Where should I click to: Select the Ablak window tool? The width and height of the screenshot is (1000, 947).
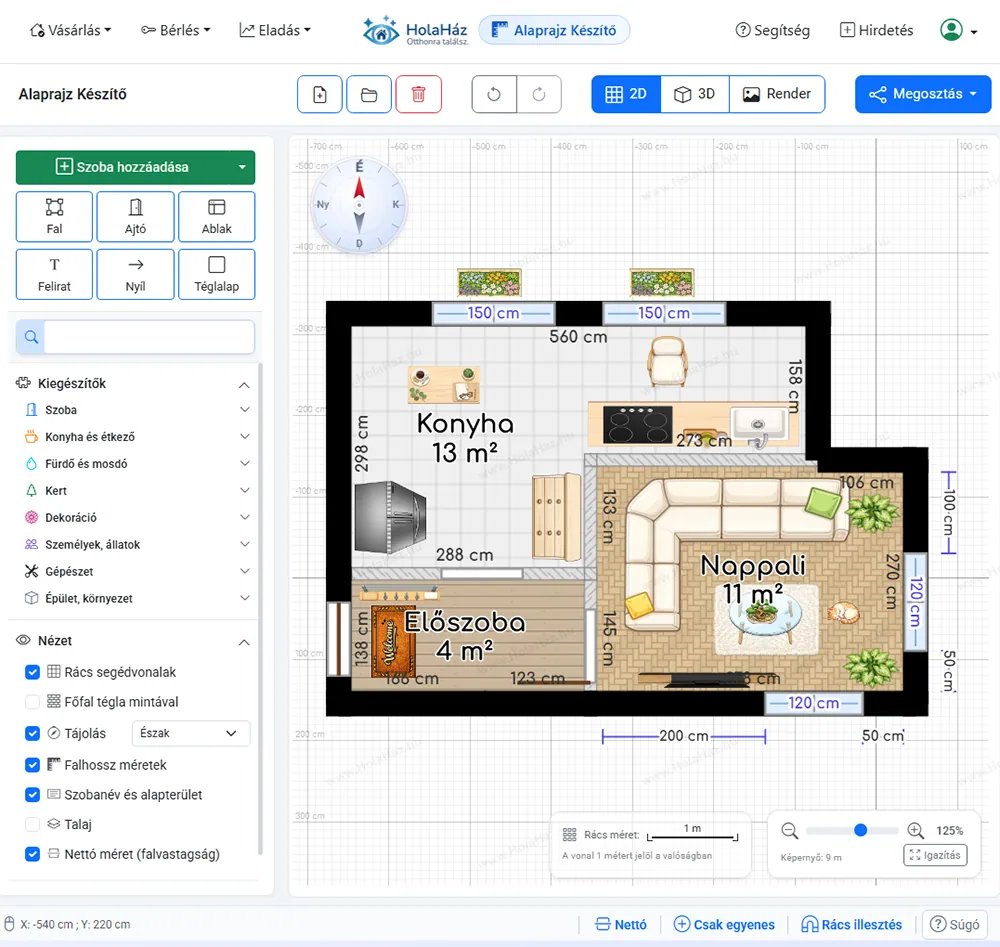[x=216, y=216]
